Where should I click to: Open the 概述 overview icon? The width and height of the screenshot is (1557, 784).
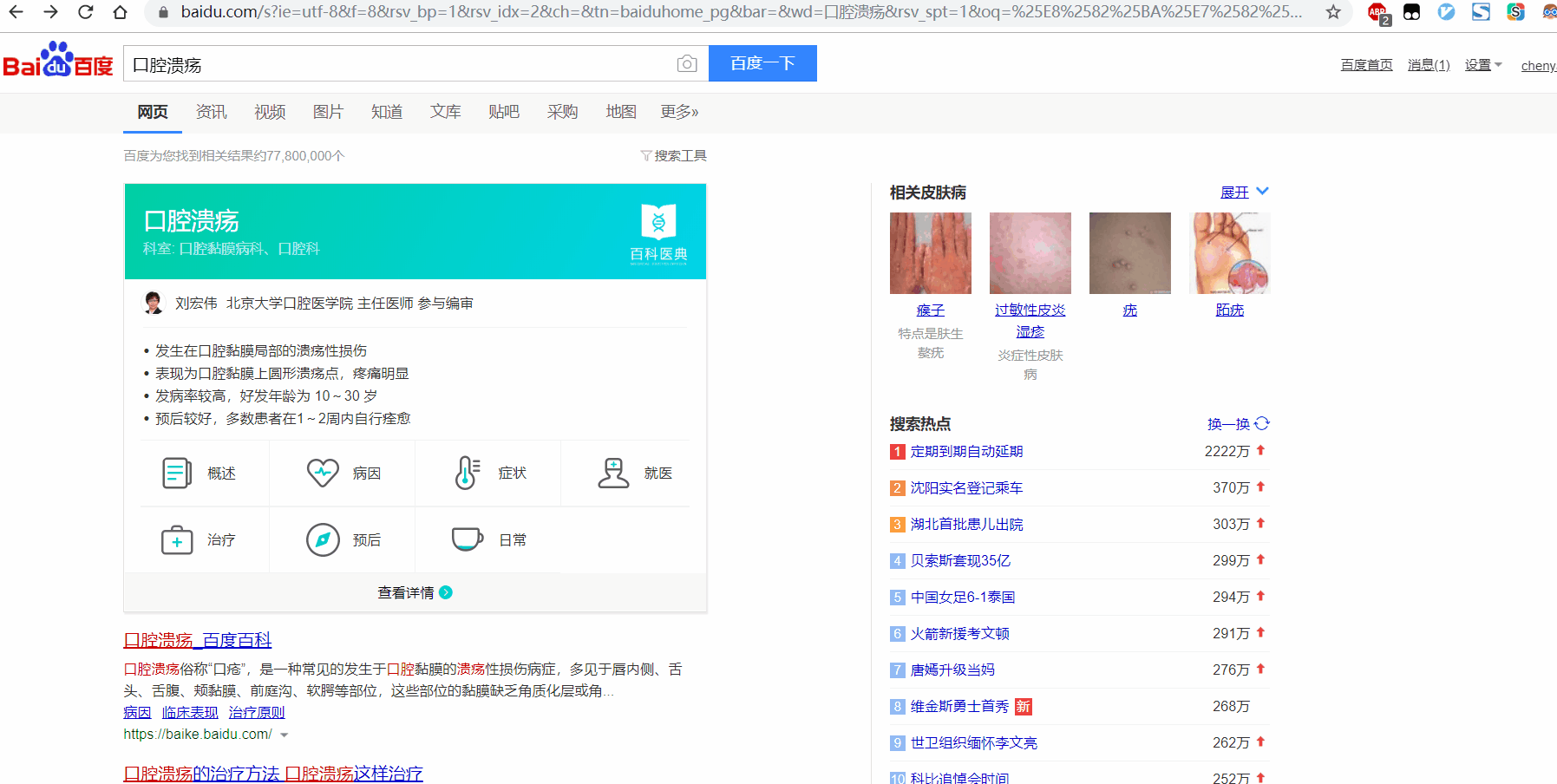tap(177, 473)
